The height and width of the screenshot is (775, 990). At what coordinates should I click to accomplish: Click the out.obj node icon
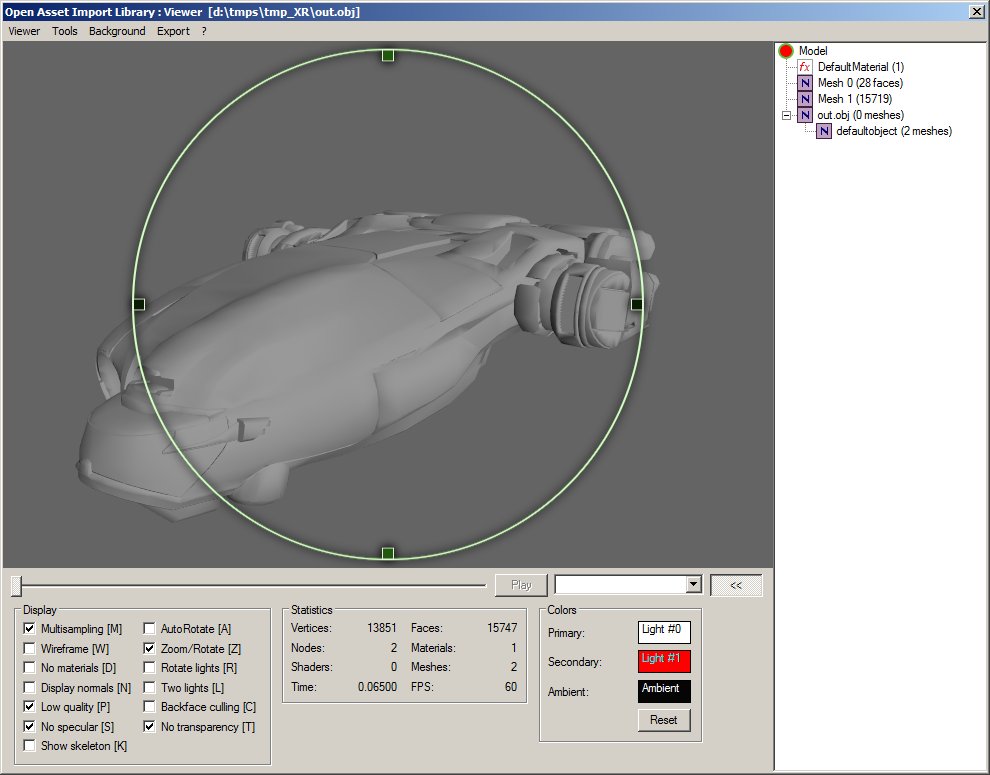805,115
